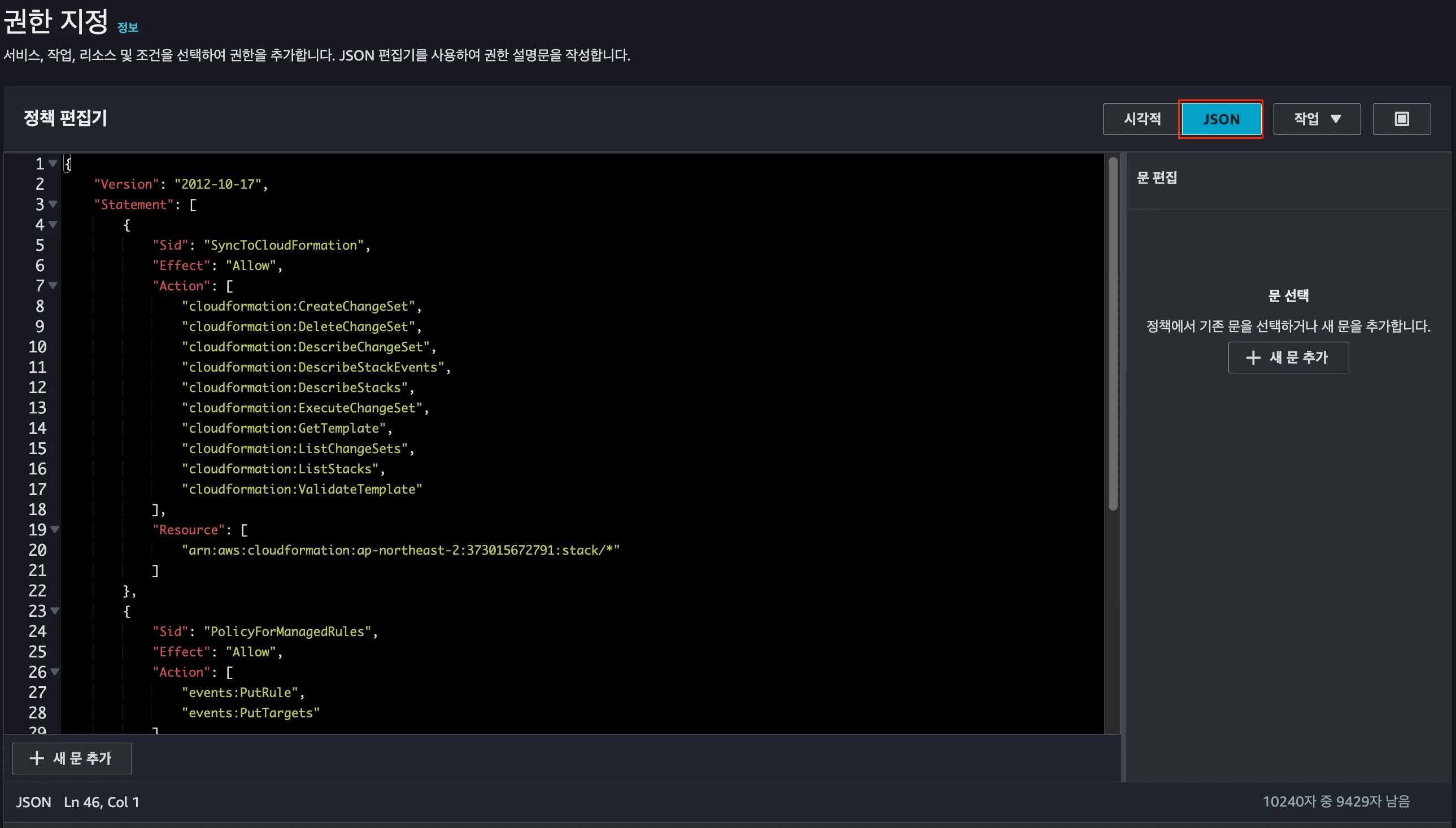Collapse the statement block at line 4

point(54,225)
